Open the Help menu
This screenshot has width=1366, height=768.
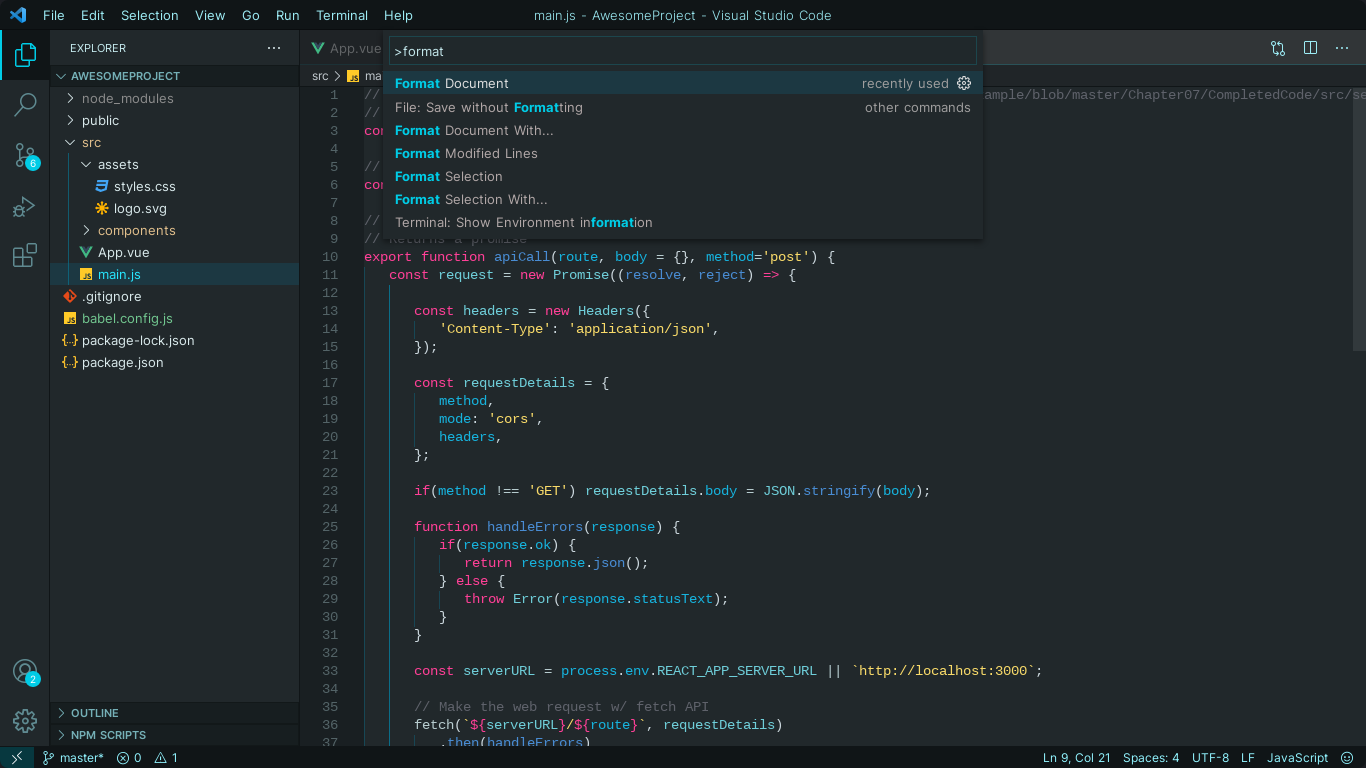[398, 15]
